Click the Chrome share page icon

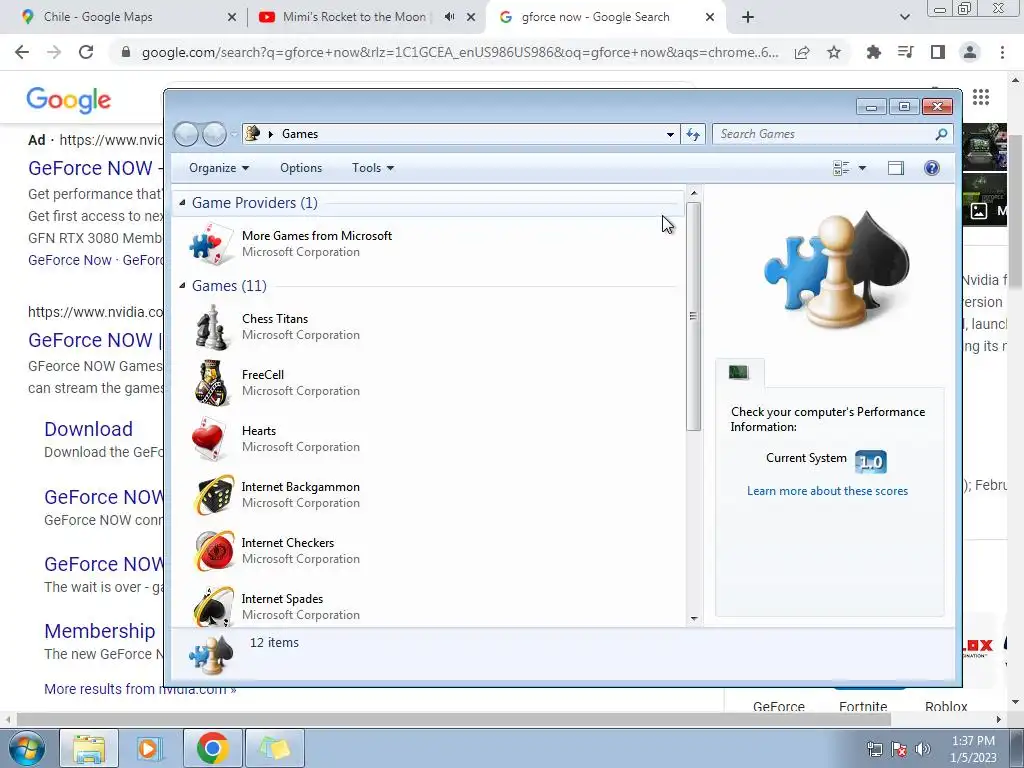802,52
